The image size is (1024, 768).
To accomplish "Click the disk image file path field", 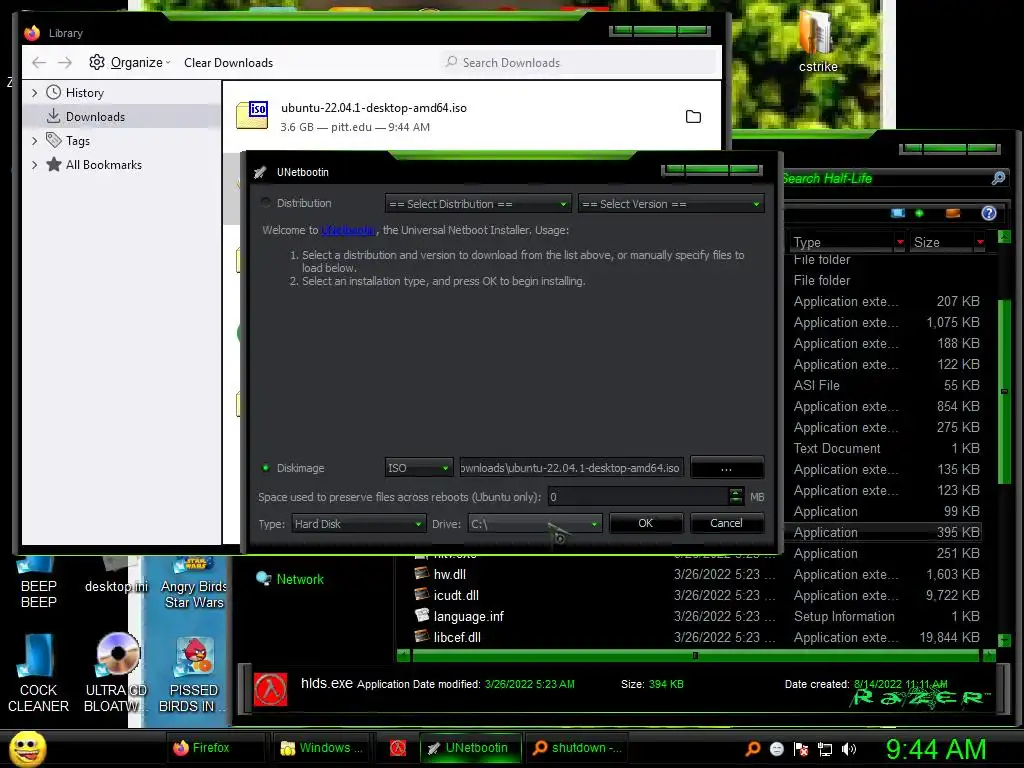I will point(571,468).
